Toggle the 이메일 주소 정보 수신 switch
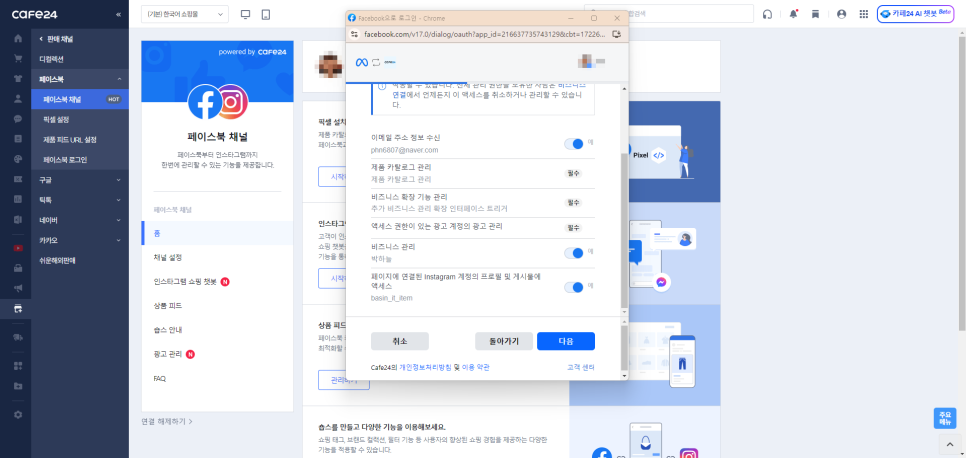The width and height of the screenshot is (966, 458). pos(574,144)
